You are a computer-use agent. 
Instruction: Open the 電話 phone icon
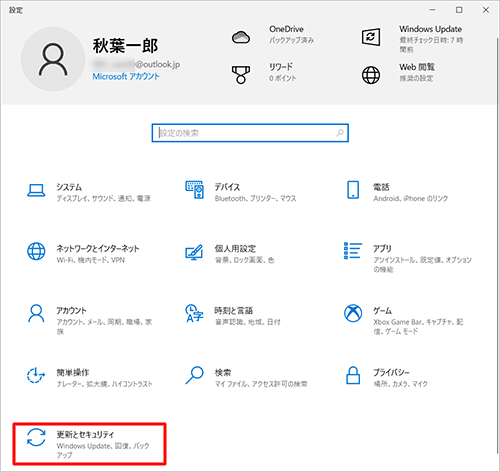point(353,190)
